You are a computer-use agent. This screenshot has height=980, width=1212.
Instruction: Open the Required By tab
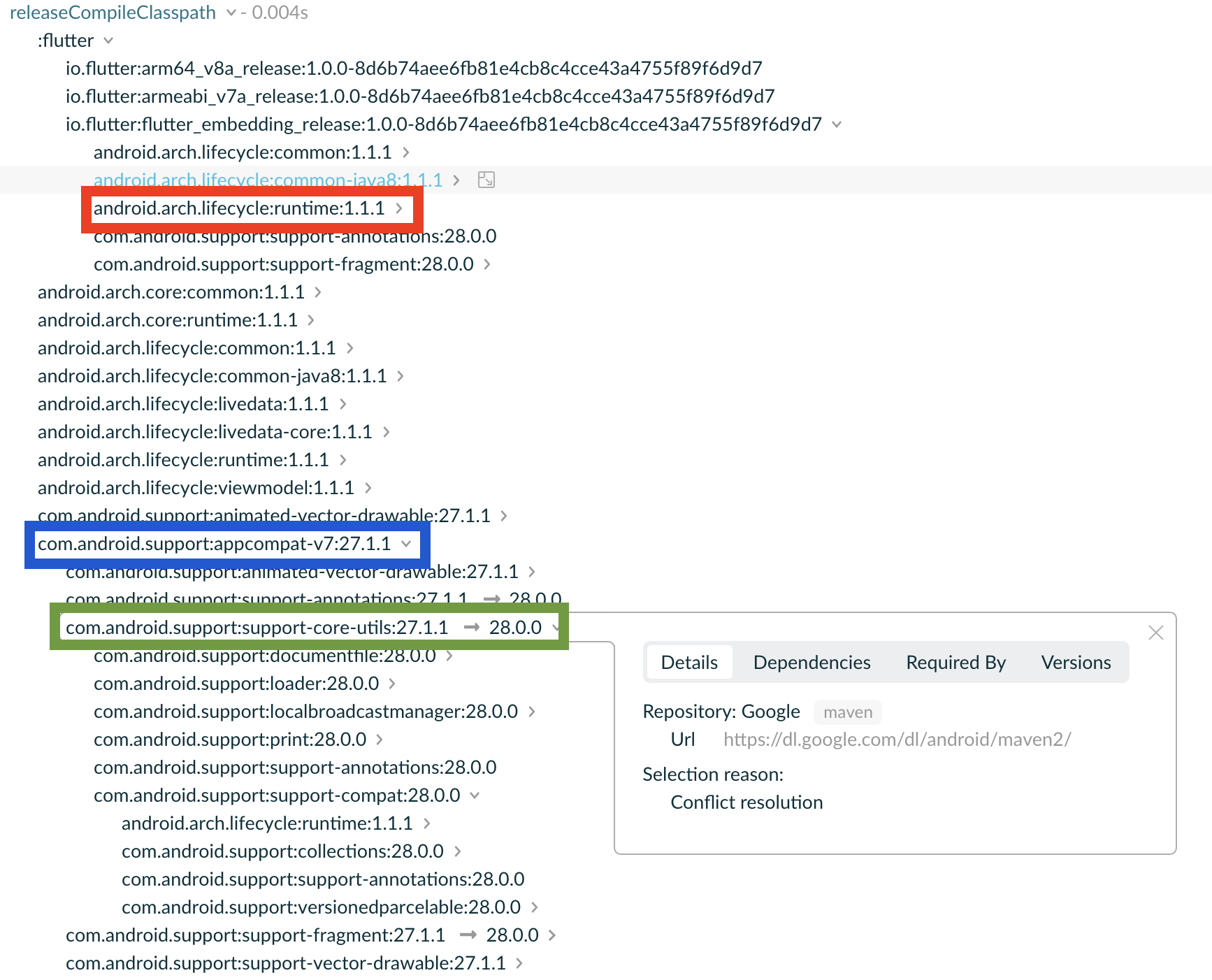(x=955, y=662)
